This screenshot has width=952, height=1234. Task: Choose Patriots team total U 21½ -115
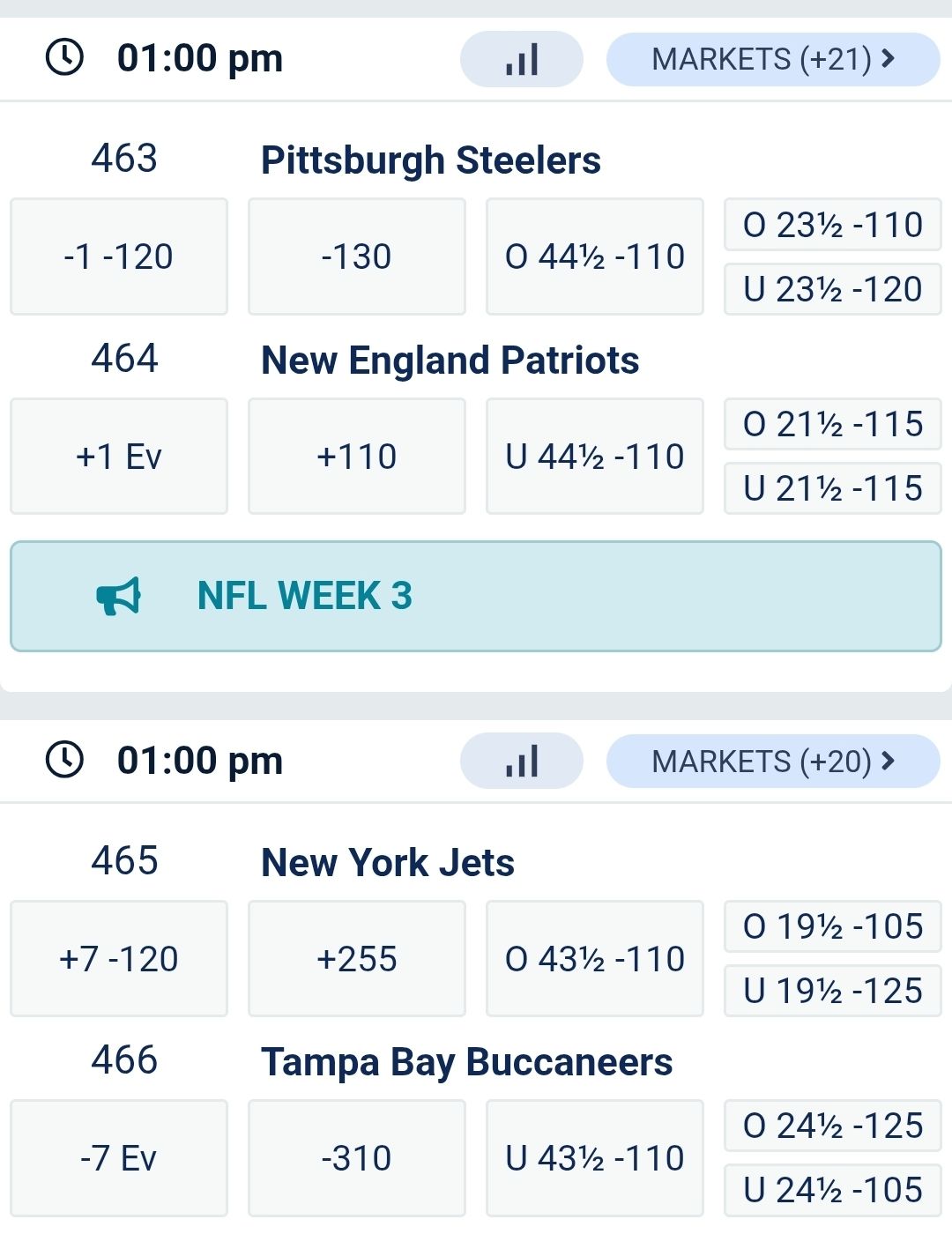[x=833, y=488]
